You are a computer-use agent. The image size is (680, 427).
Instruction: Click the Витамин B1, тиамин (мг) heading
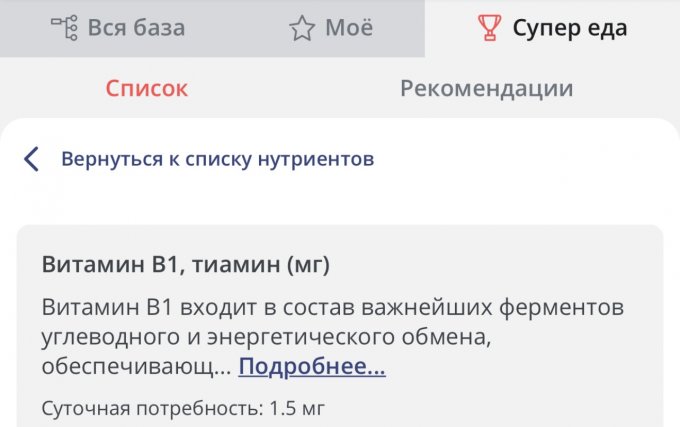click(186, 265)
